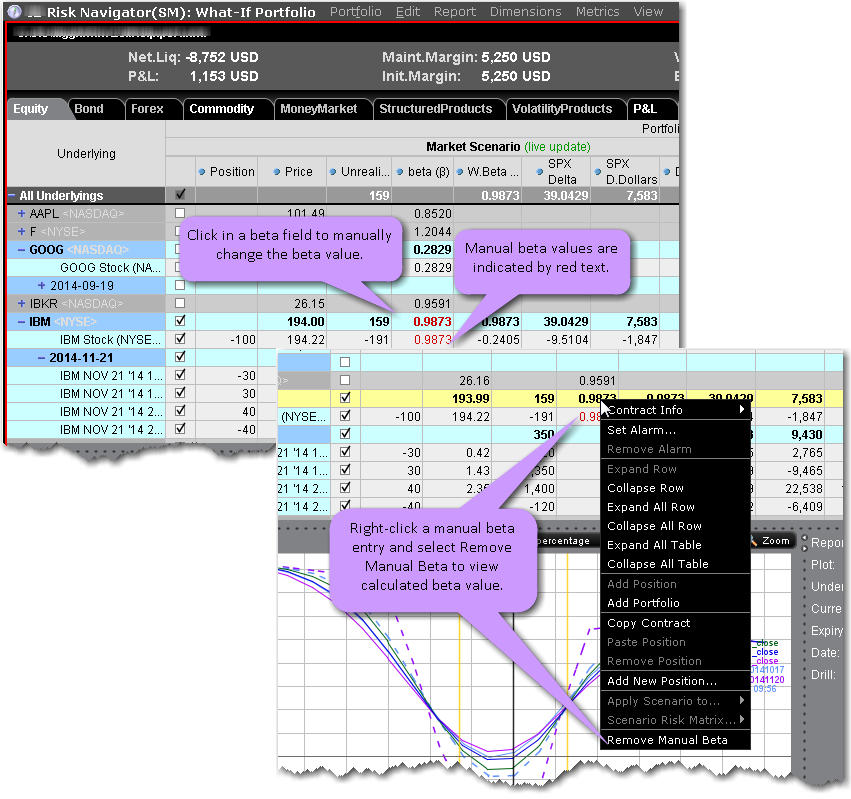The image size is (851, 799).
Task: Click the red IBM Stock beta value
Action: point(433,339)
